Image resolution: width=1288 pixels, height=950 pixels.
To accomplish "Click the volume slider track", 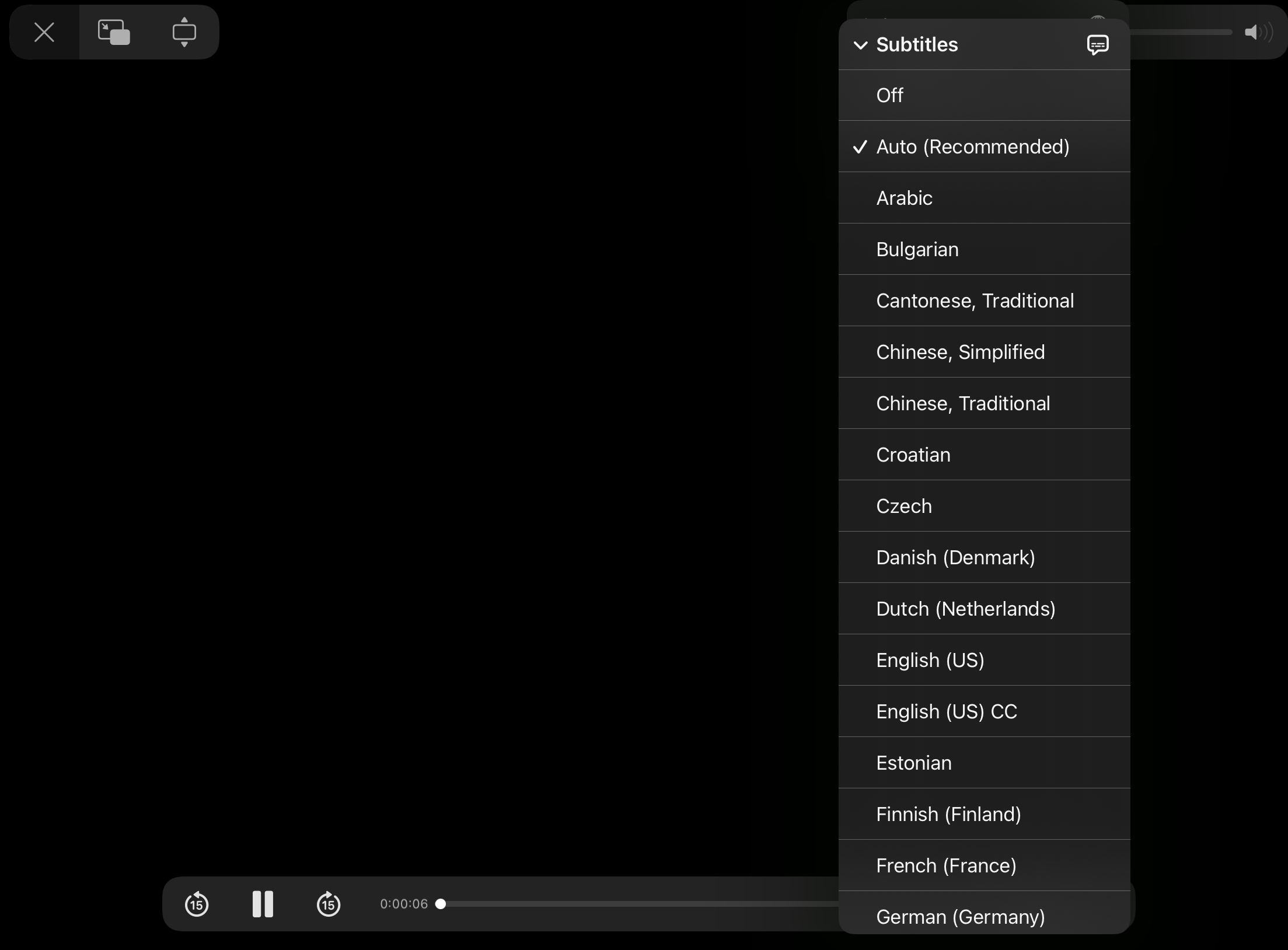I will (x=1181, y=32).
